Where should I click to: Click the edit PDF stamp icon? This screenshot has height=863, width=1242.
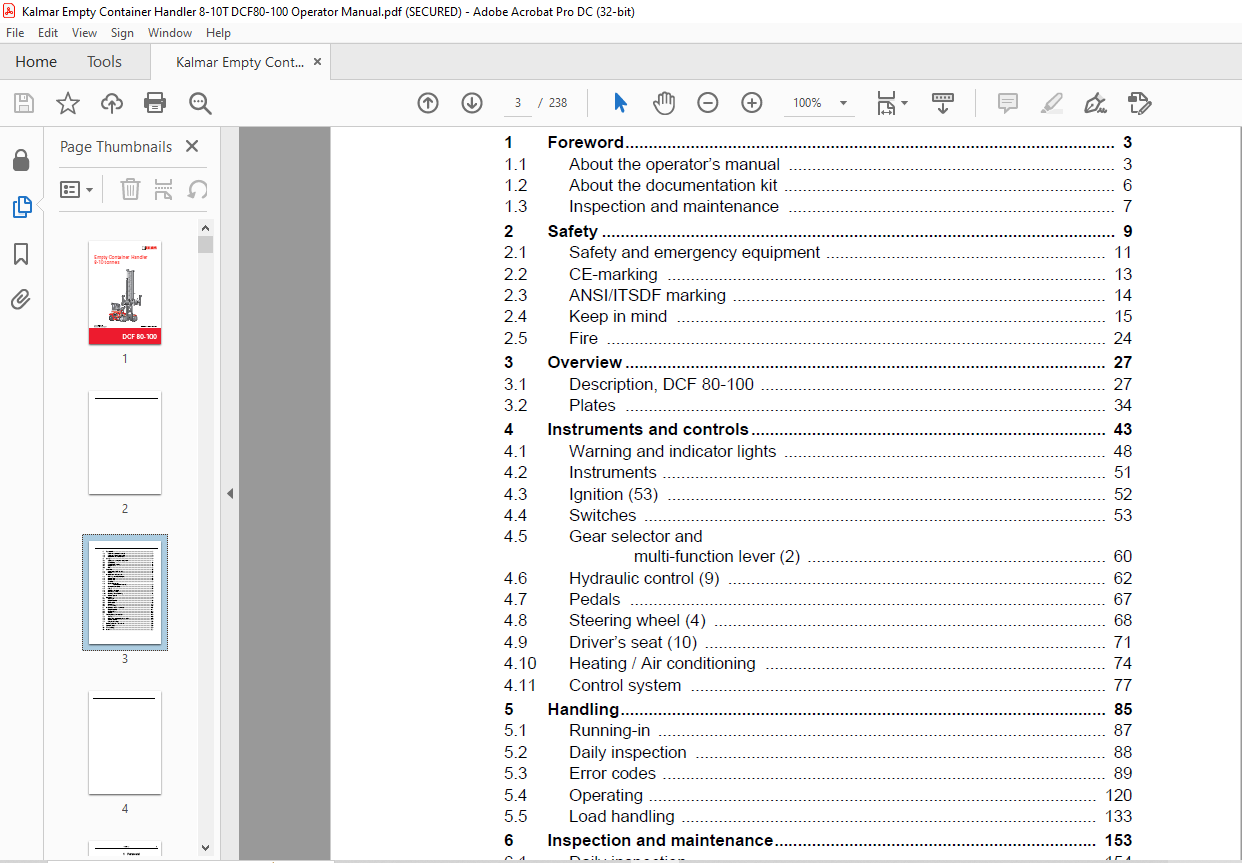point(1139,103)
